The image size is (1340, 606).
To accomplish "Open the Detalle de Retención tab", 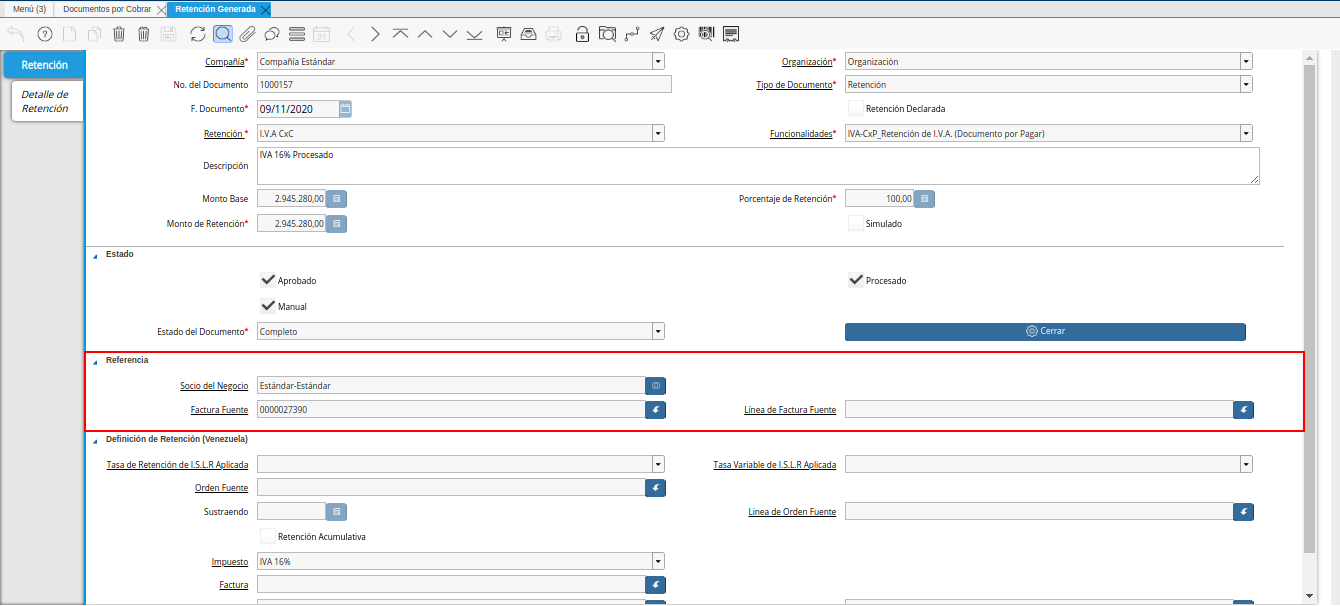I will point(45,101).
